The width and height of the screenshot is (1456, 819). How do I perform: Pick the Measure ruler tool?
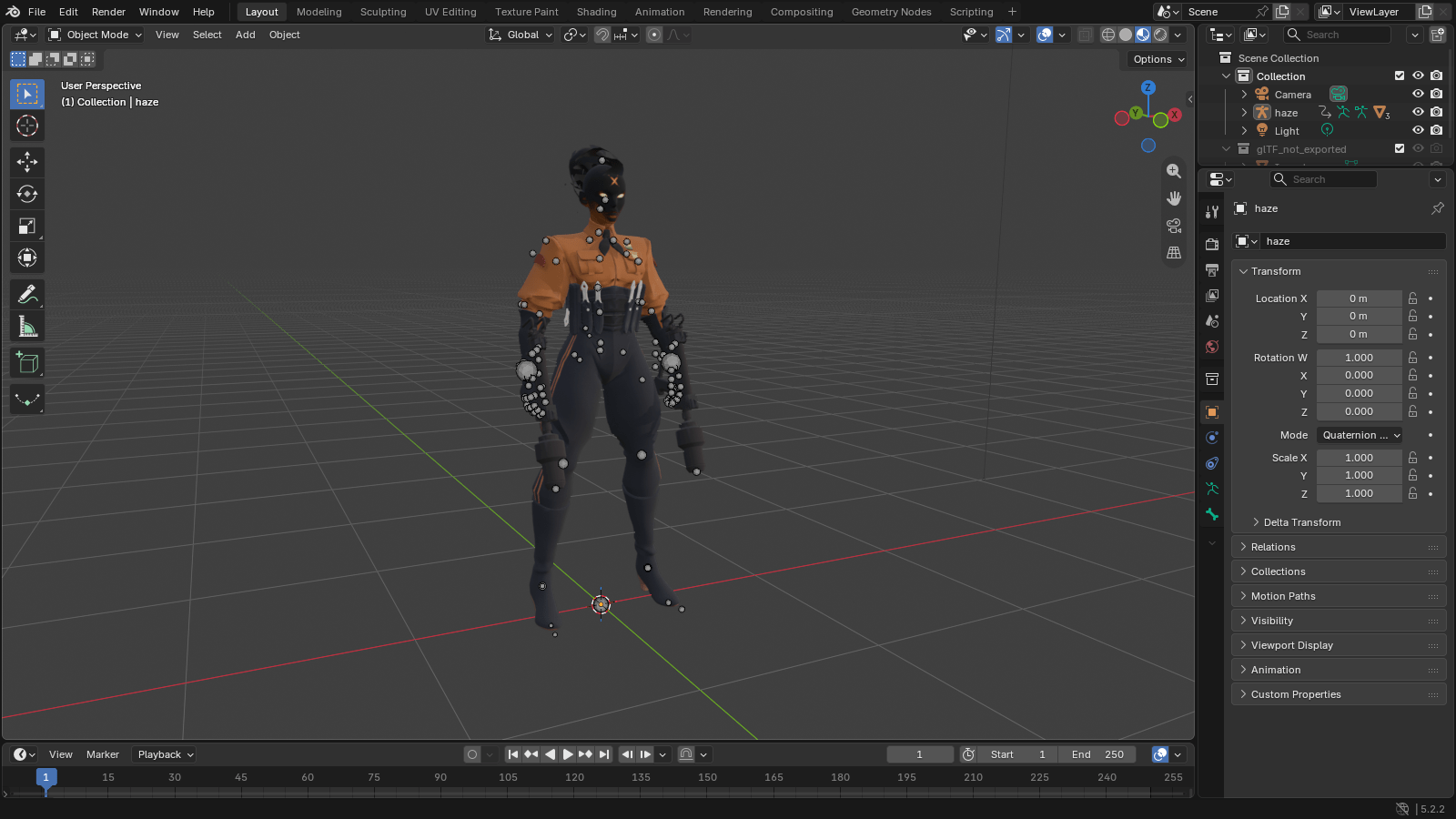click(27, 327)
